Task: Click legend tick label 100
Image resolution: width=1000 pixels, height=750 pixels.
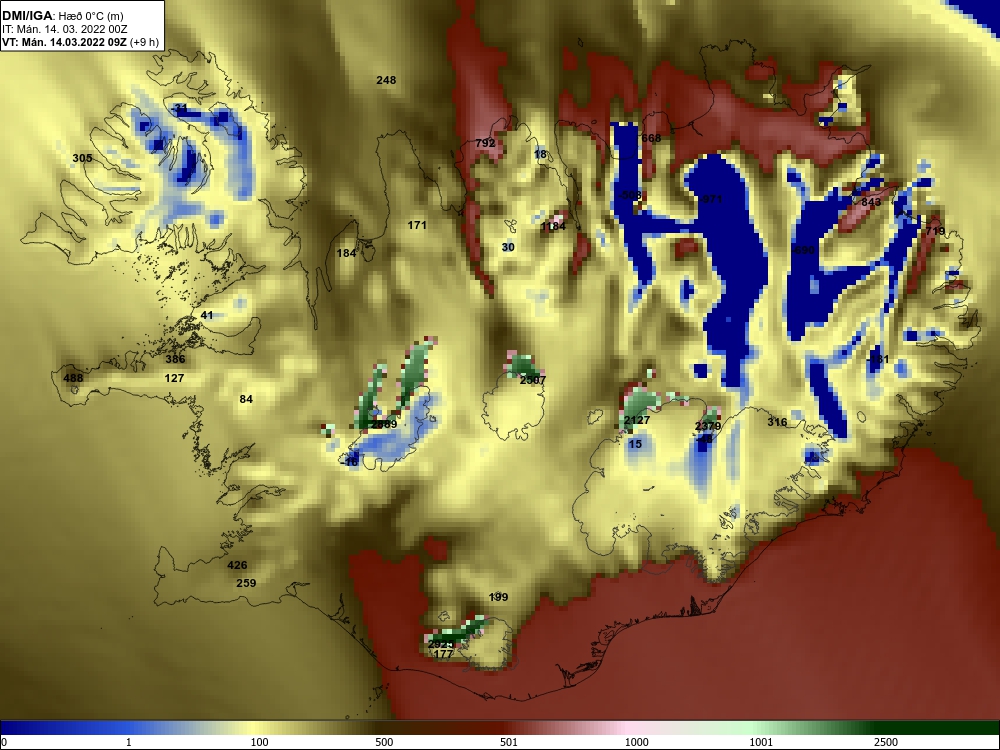Action: coord(260,742)
